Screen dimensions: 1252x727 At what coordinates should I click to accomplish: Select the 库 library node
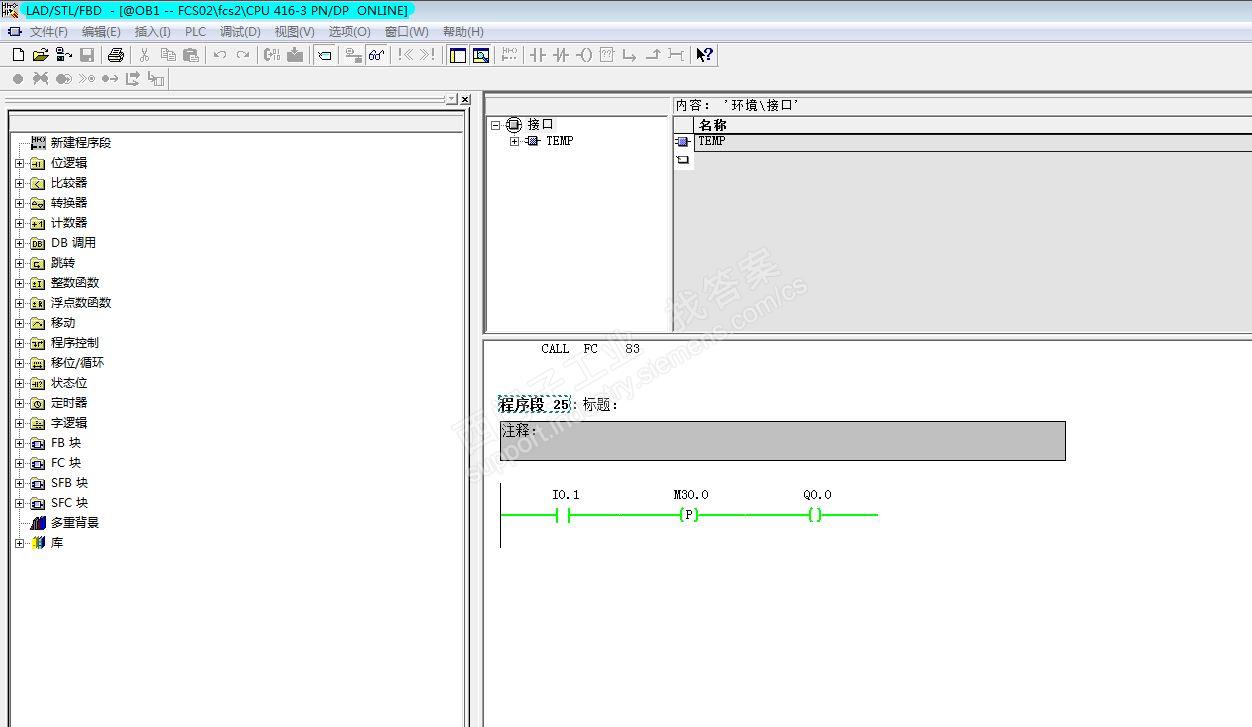pos(56,543)
